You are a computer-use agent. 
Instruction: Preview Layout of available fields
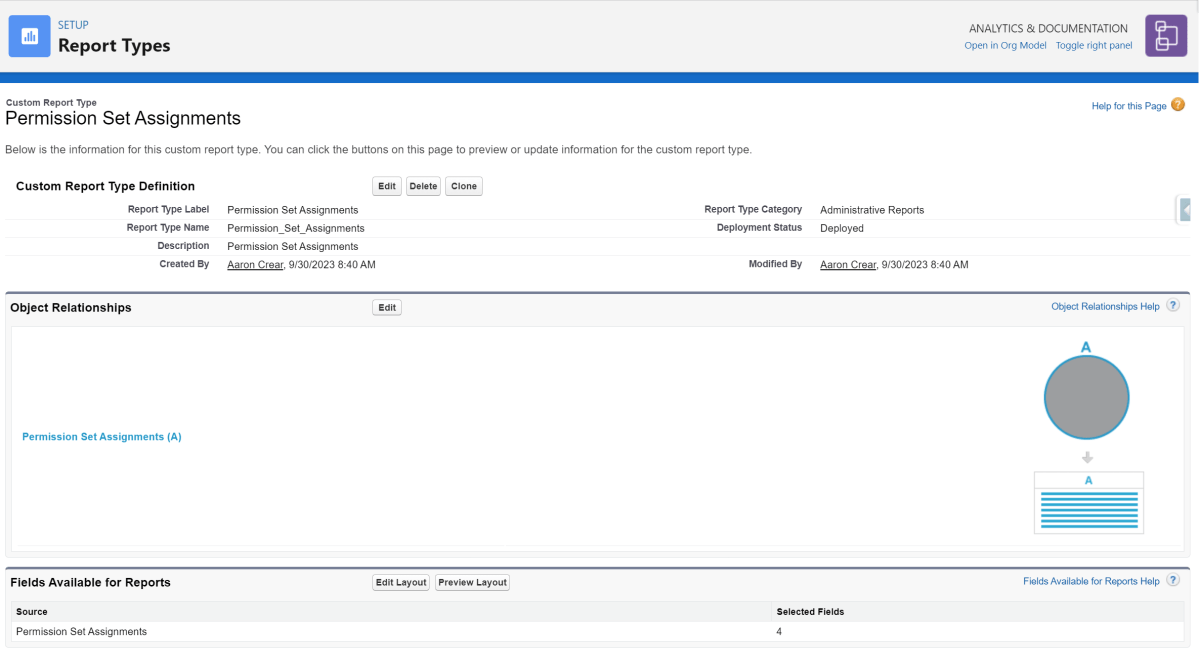472,582
